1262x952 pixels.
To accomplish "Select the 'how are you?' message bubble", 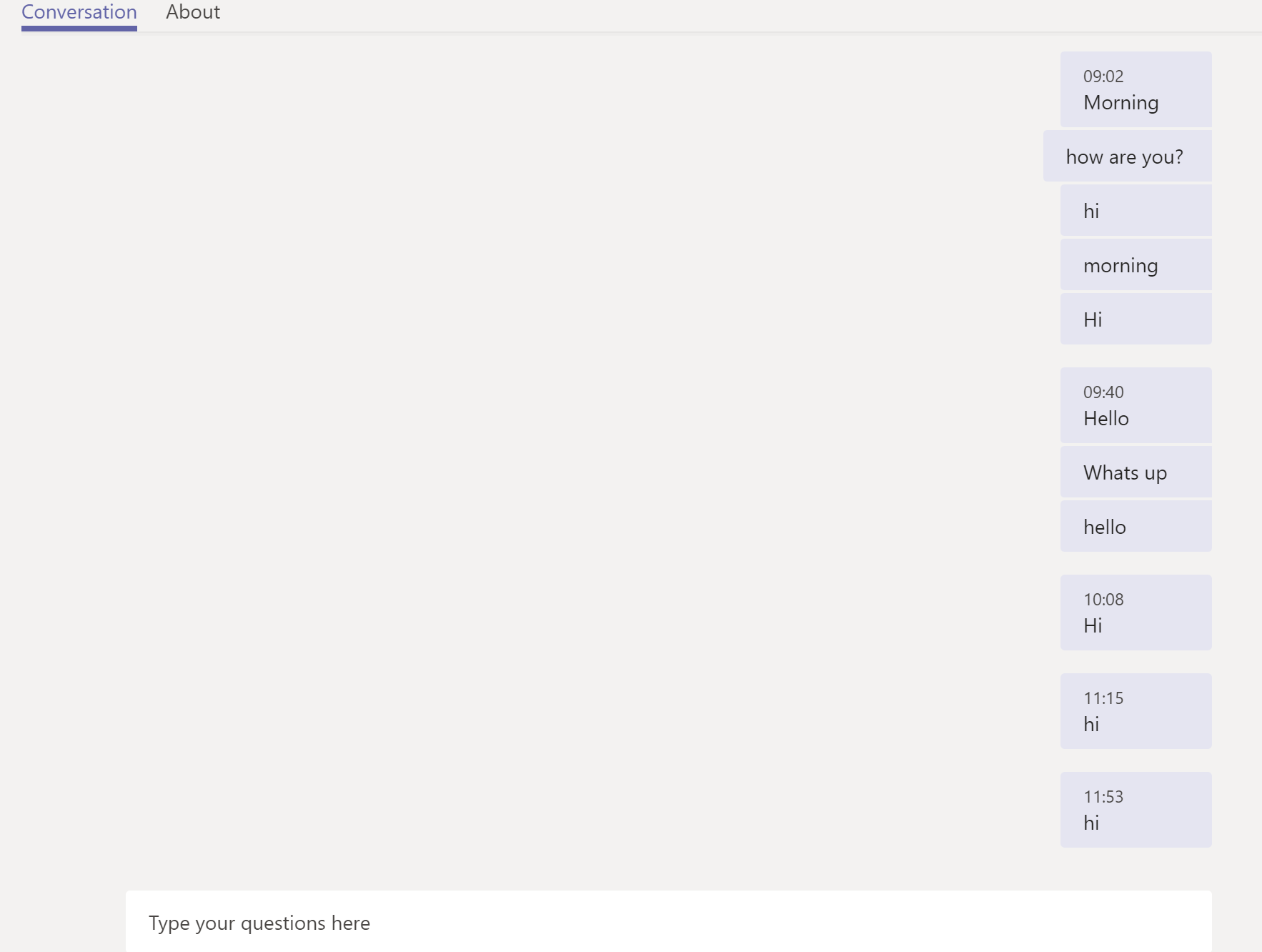I will [x=1128, y=156].
